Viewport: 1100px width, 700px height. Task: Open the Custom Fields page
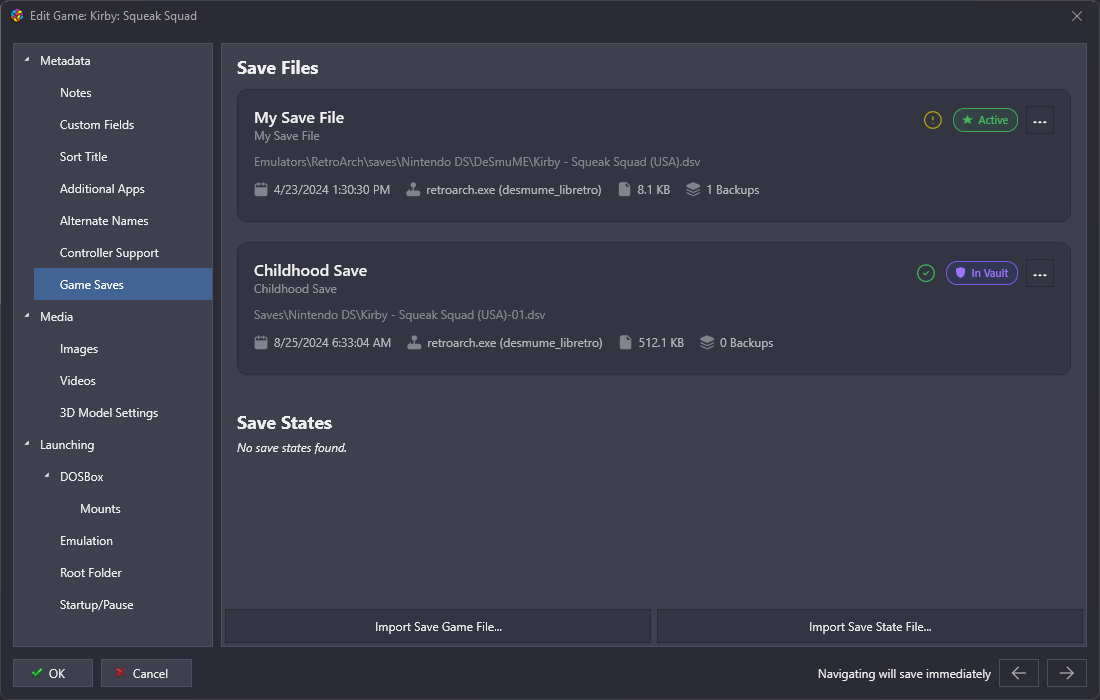pos(97,125)
